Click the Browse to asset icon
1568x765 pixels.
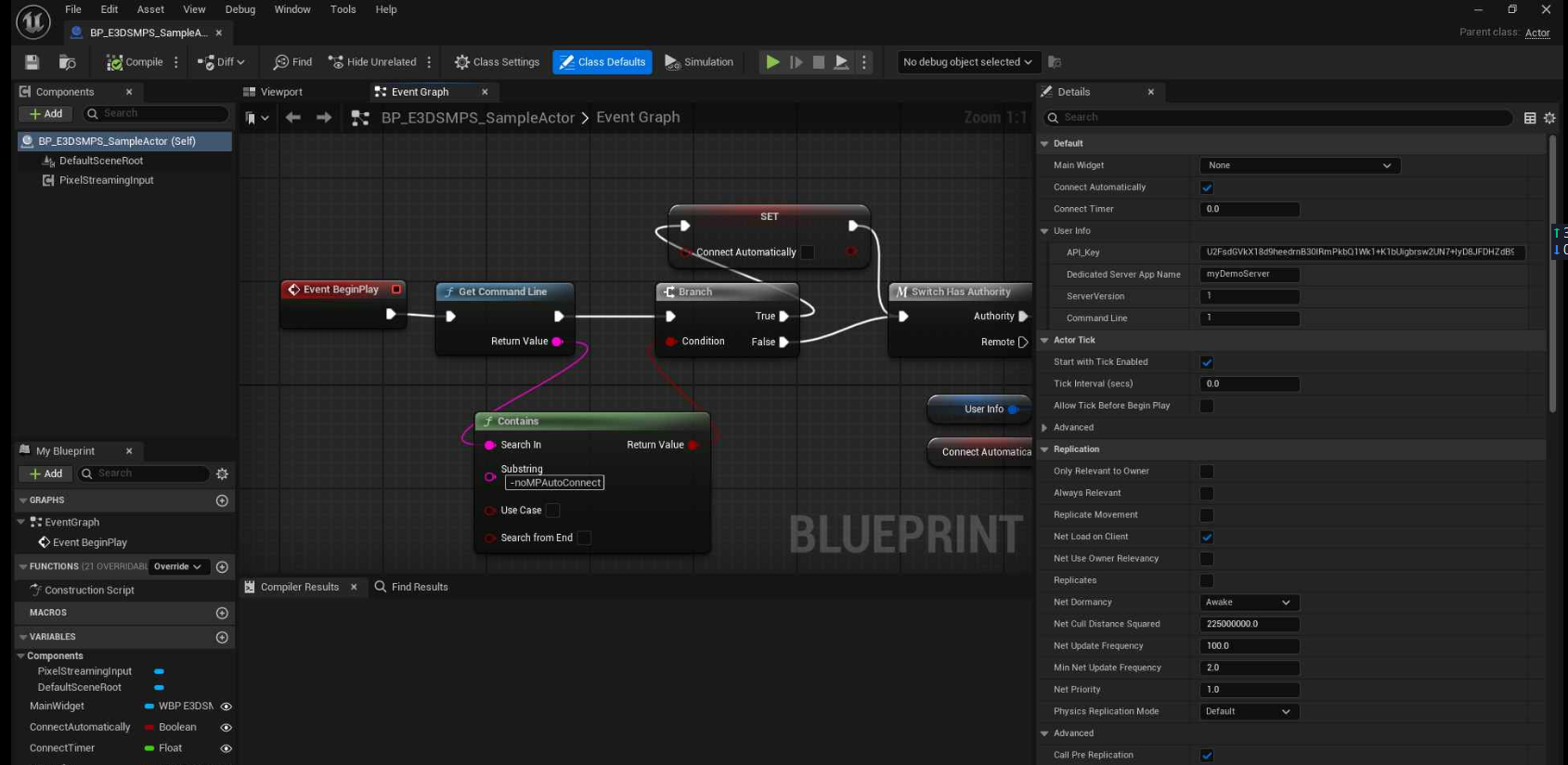tap(67, 62)
